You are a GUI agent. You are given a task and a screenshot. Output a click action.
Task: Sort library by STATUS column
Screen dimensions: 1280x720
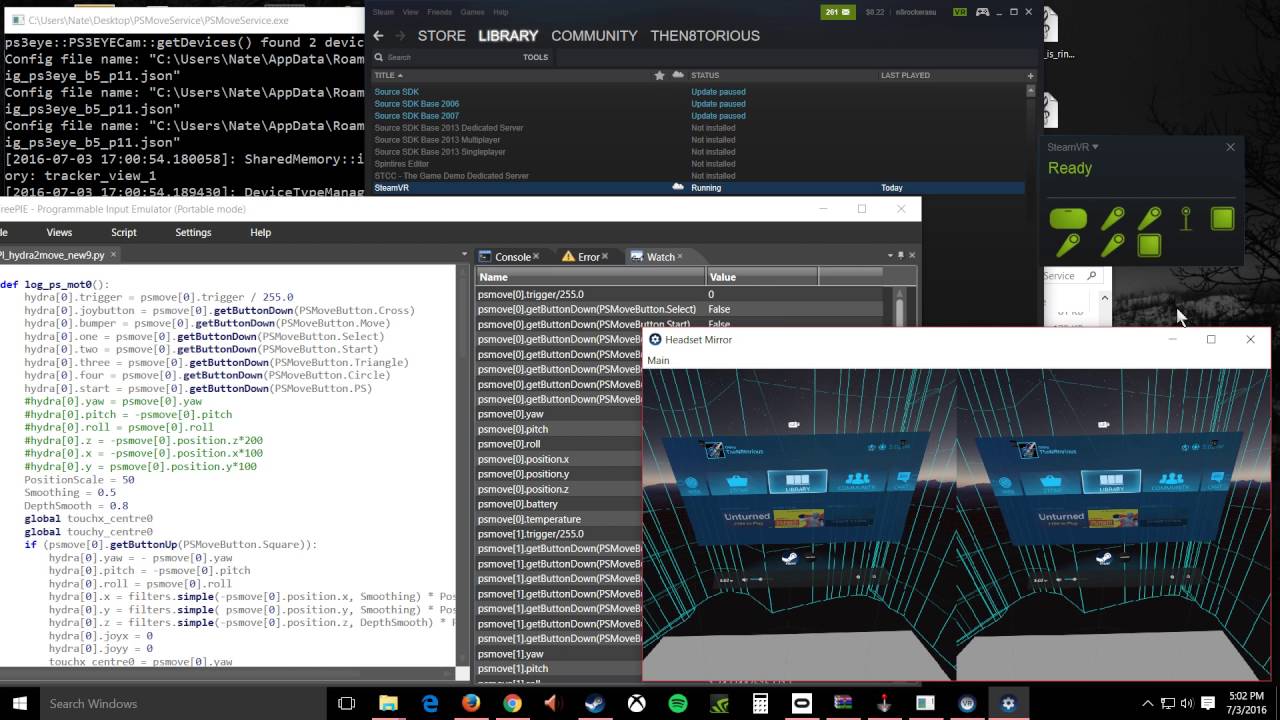(705, 75)
